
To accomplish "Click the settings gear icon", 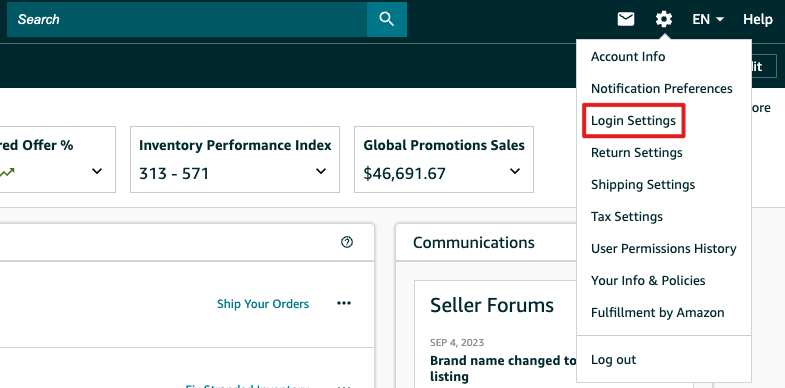I will point(664,20).
